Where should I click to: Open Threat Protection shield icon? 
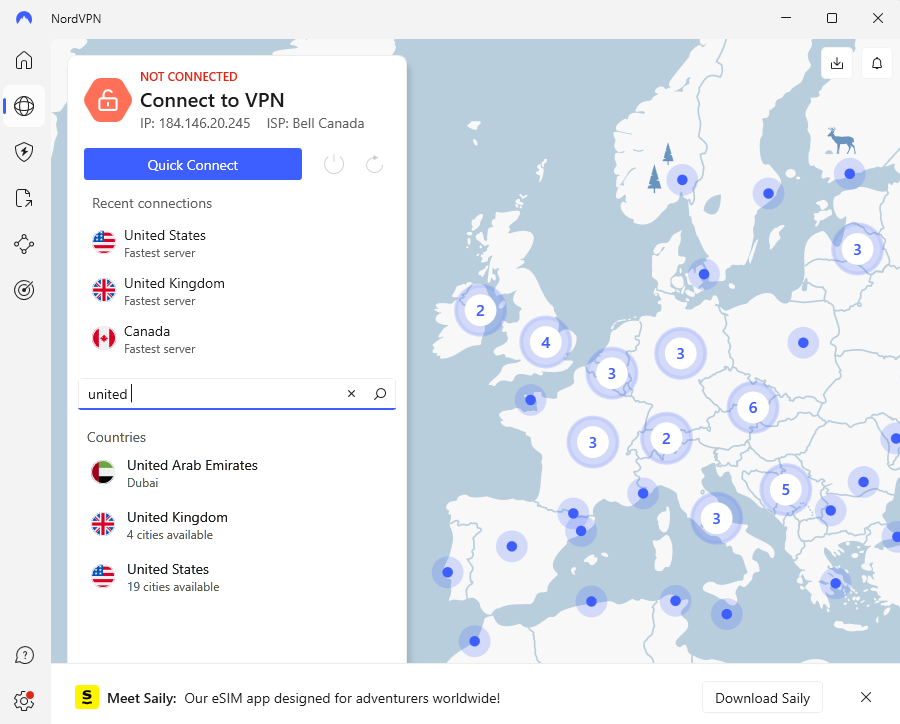(x=24, y=152)
